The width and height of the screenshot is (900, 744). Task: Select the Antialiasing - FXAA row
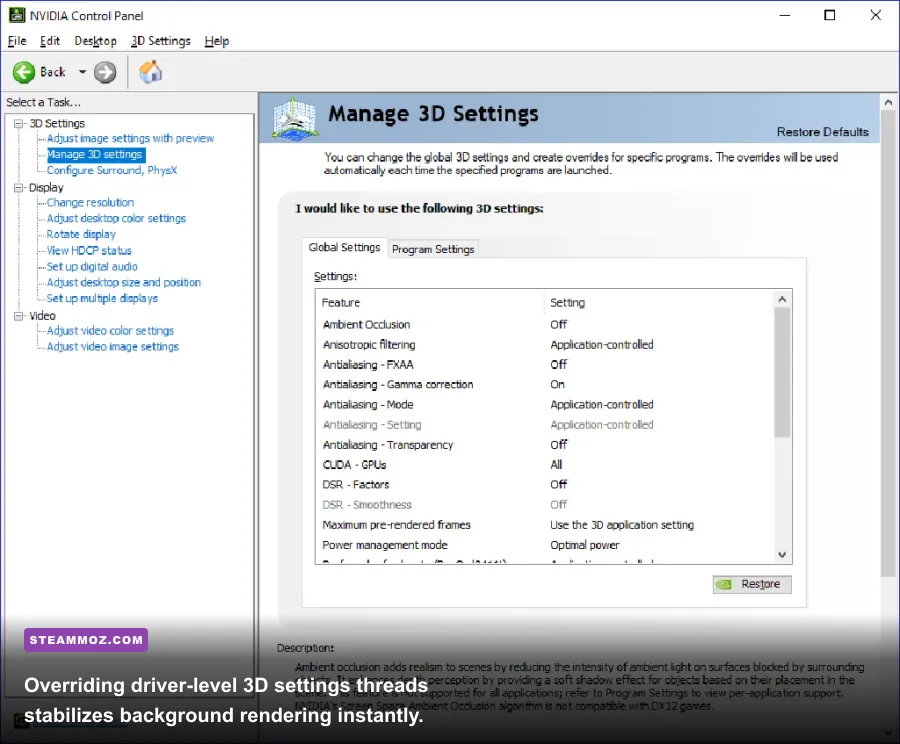pos(544,365)
